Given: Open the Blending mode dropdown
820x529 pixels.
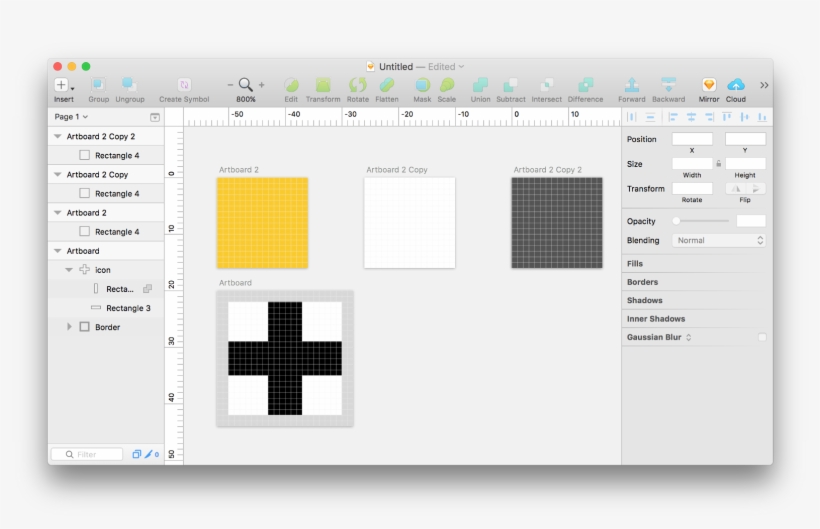Looking at the screenshot, I should click(x=719, y=240).
